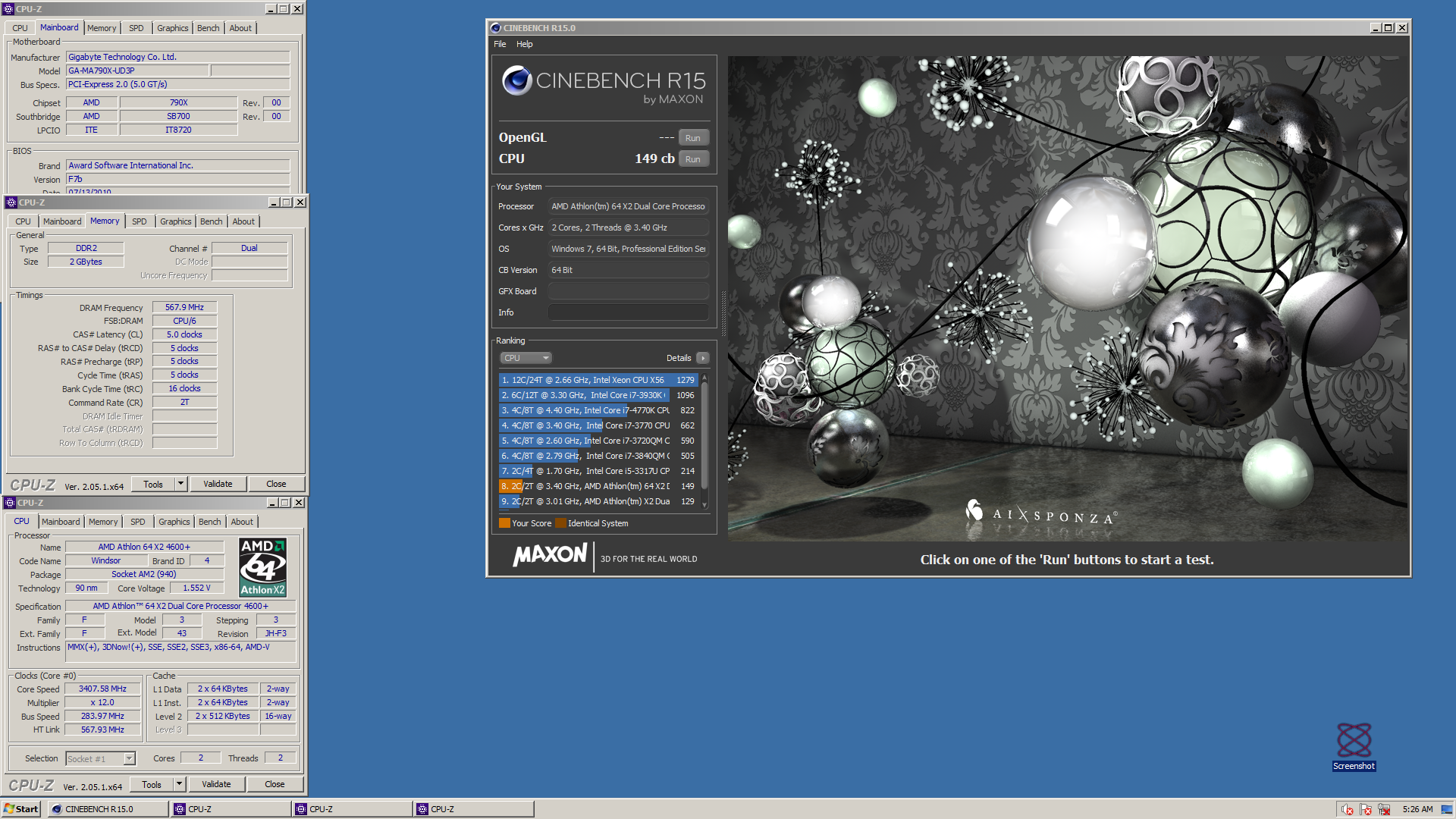This screenshot has height=819, width=1456.
Task: Click the motherboard model GA-MA790X-UD3P field
Action: click(136, 71)
